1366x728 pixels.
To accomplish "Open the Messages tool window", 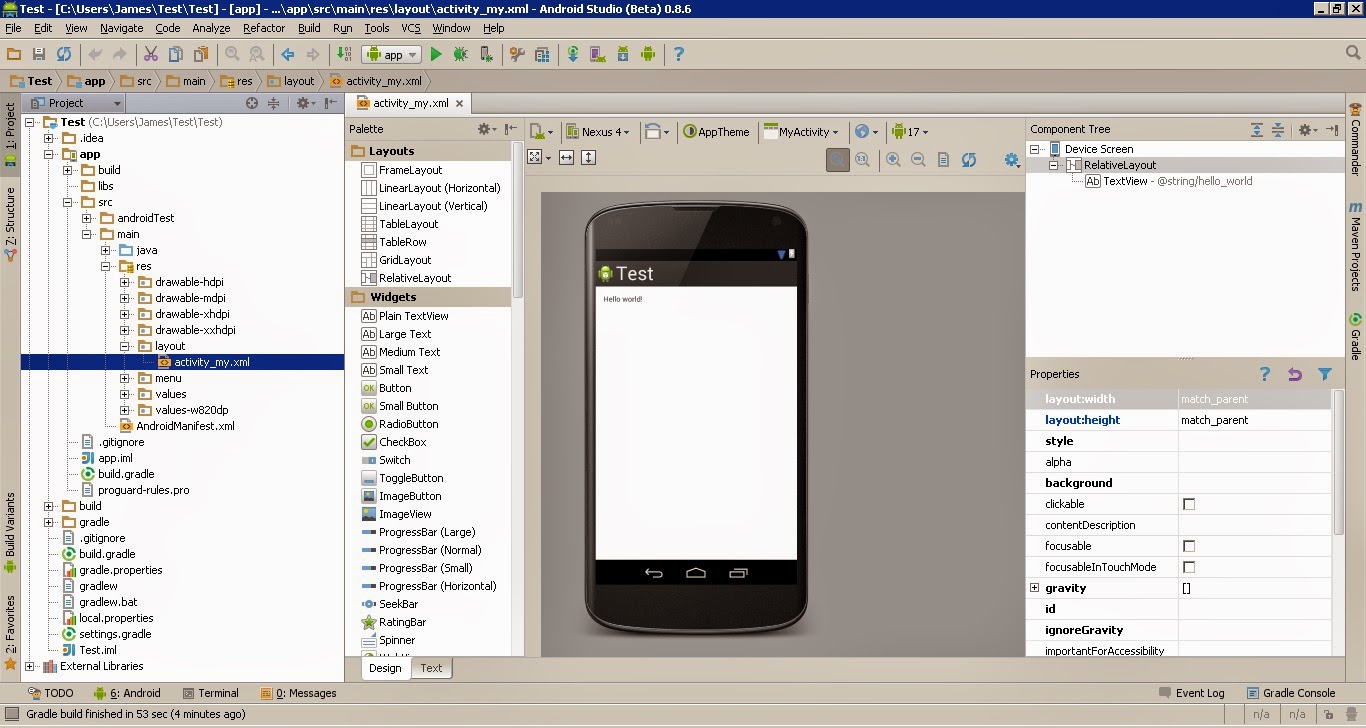I will click(298, 693).
